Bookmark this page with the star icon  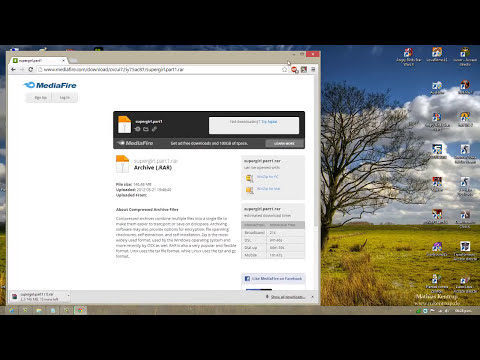pos(284,69)
